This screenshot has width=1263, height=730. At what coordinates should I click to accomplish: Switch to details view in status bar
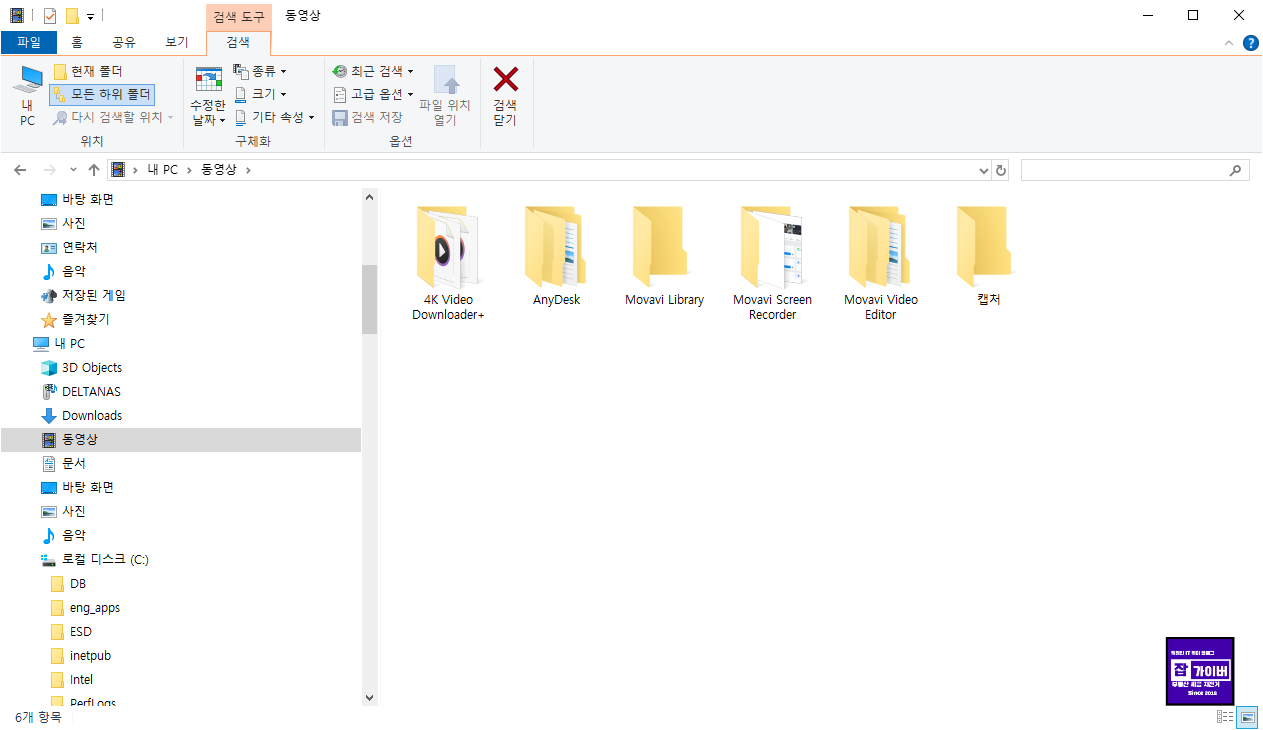point(1225,717)
